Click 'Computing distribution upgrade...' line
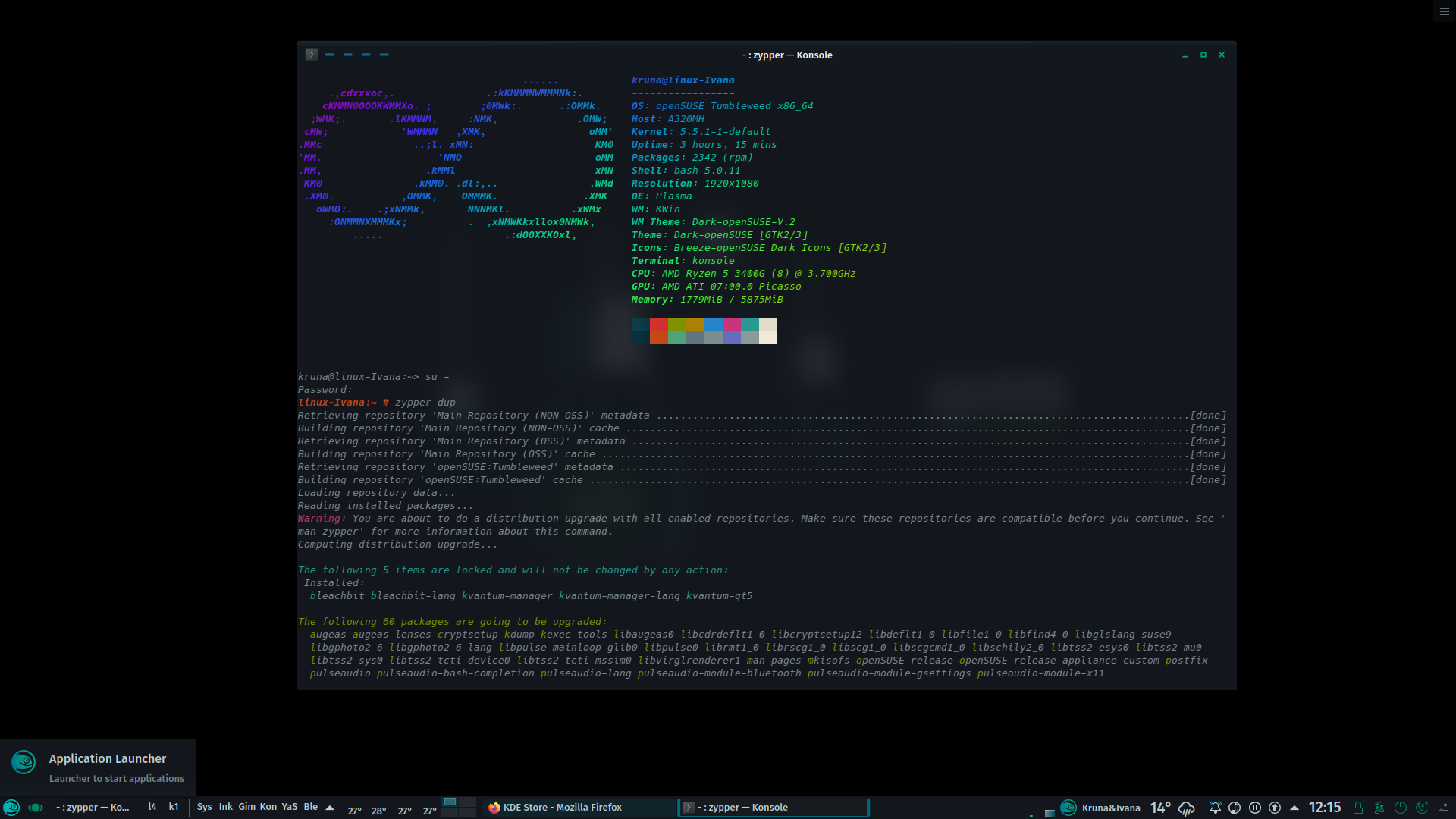 pos(397,544)
